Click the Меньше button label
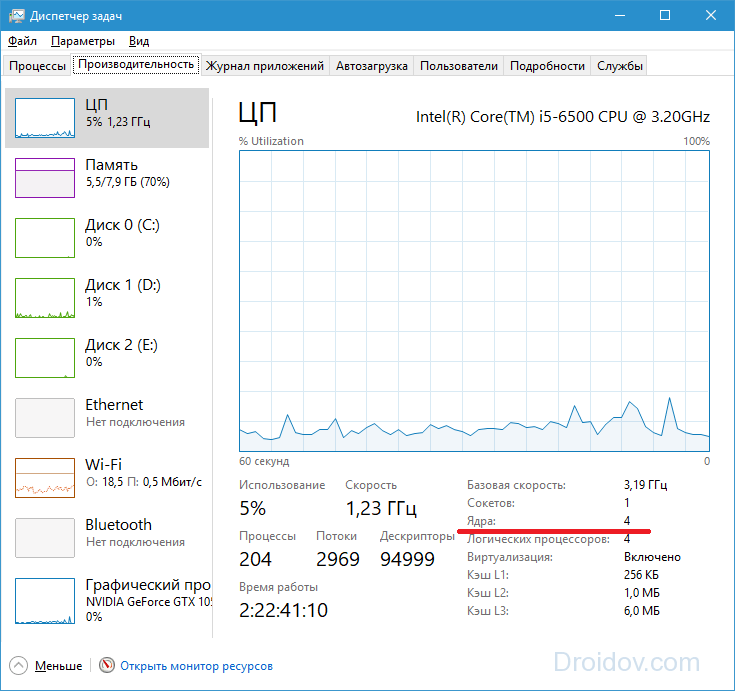Viewport: 739px width, 691px height. [58, 666]
